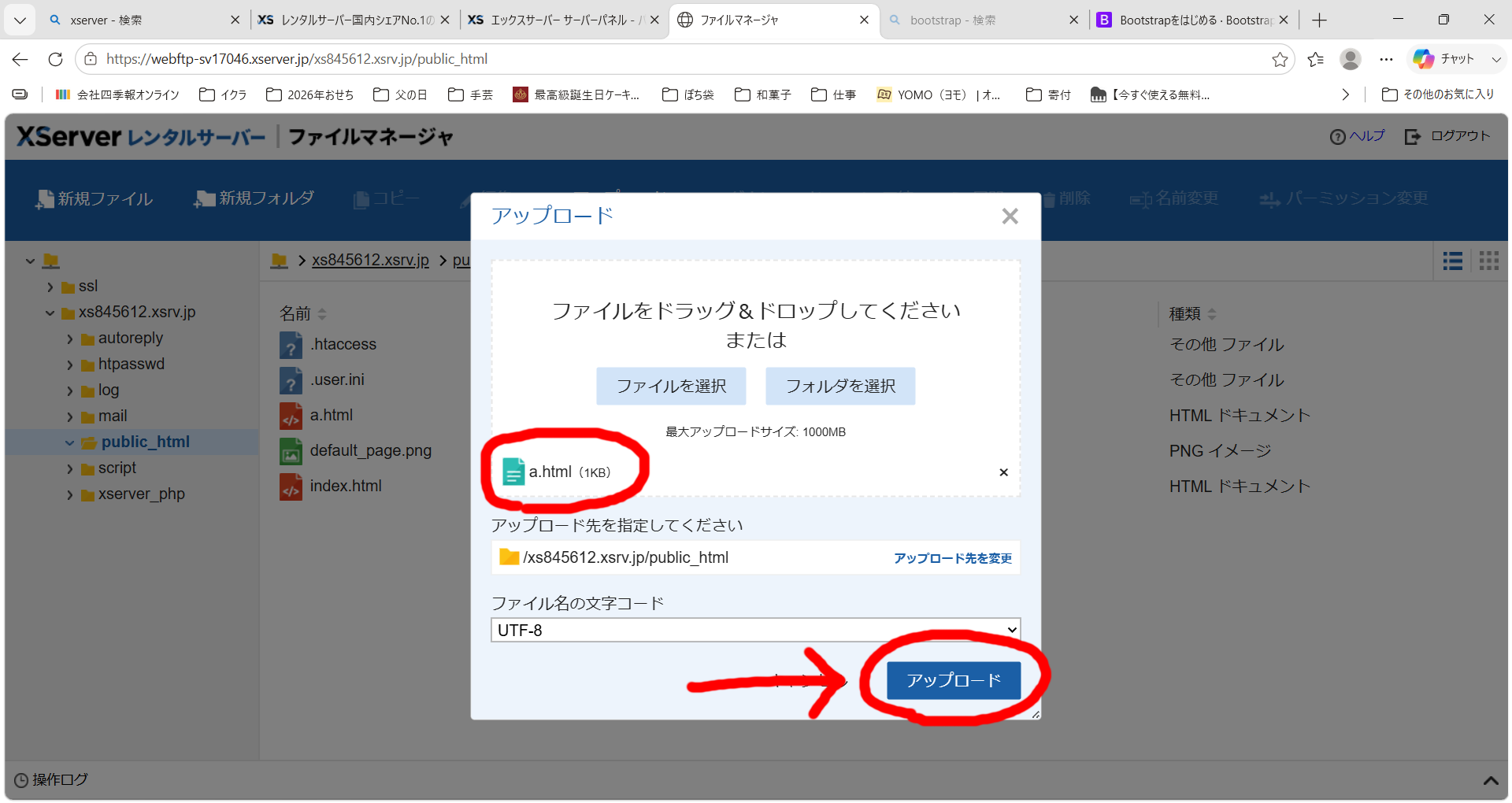Click the 新規ファイル toolbar icon
Image resolution: width=1512 pixels, height=803 pixels.
tap(44, 199)
